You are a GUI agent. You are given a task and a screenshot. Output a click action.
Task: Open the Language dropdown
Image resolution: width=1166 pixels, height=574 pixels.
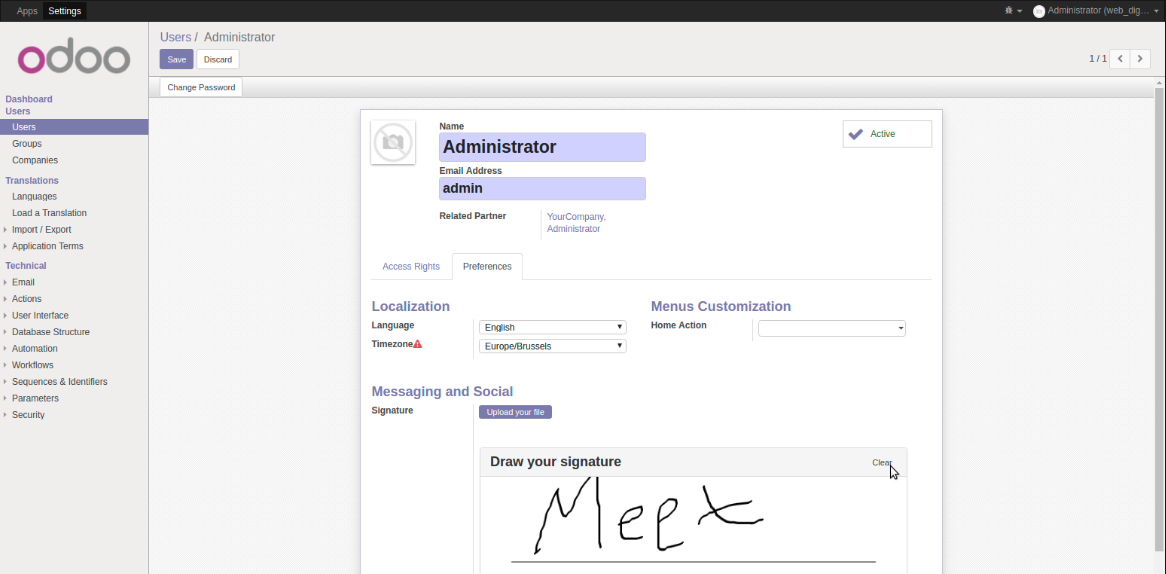pos(552,327)
